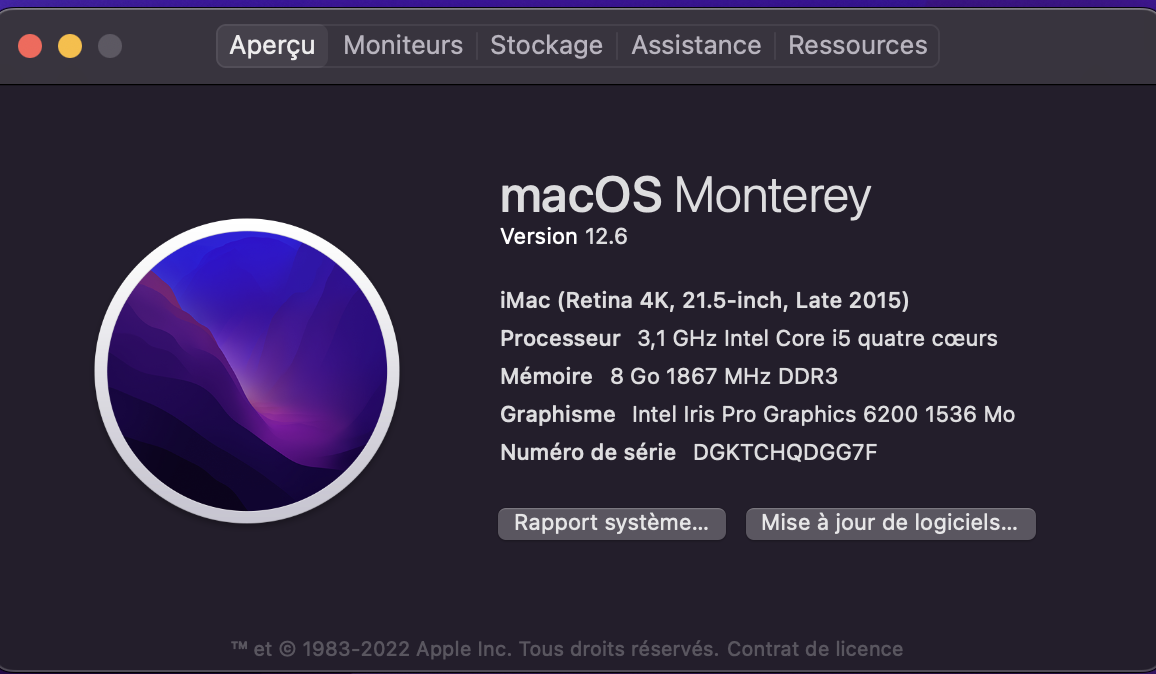Select the serial number DGKTCHQDGG7F
The width and height of the screenshot is (1156, 674).
783,452
